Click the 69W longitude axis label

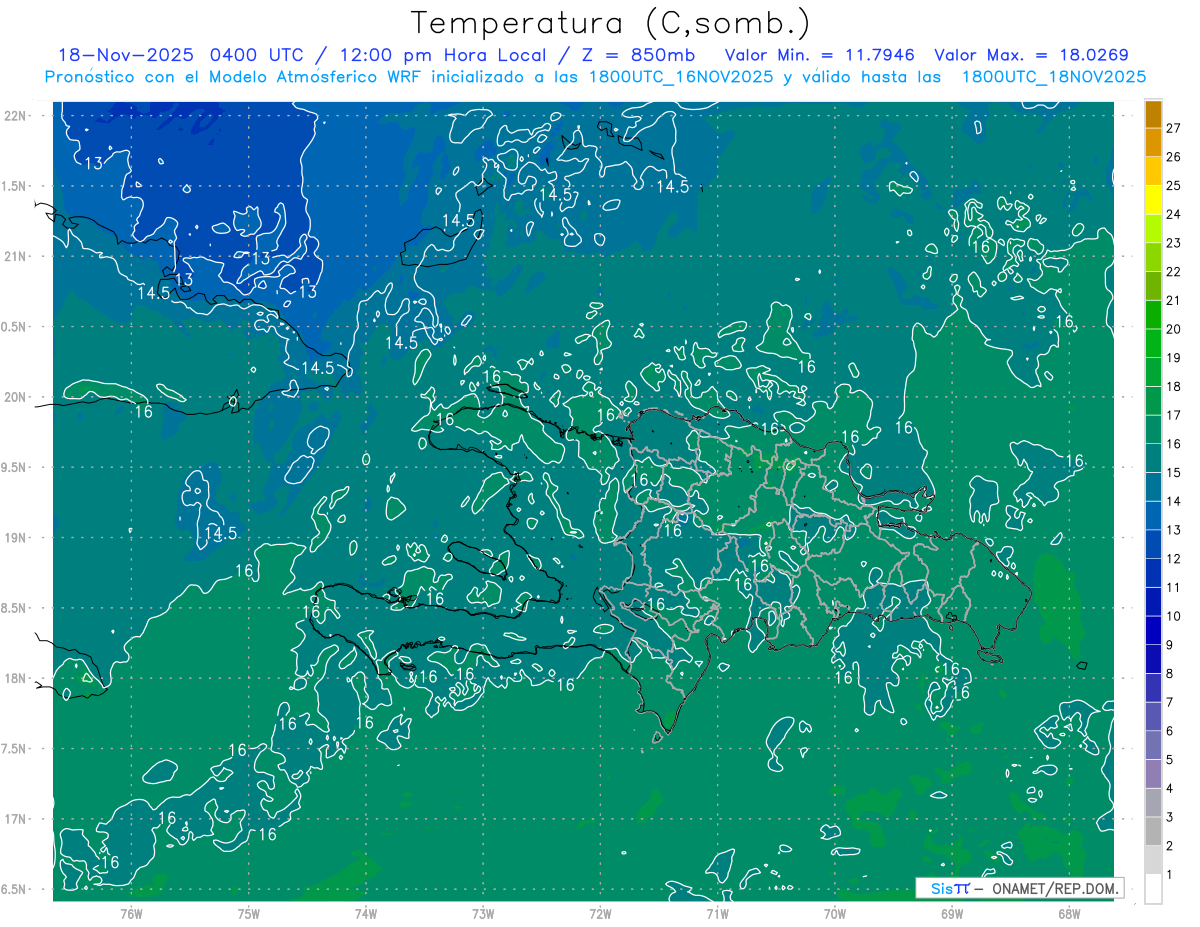point(952,913)
